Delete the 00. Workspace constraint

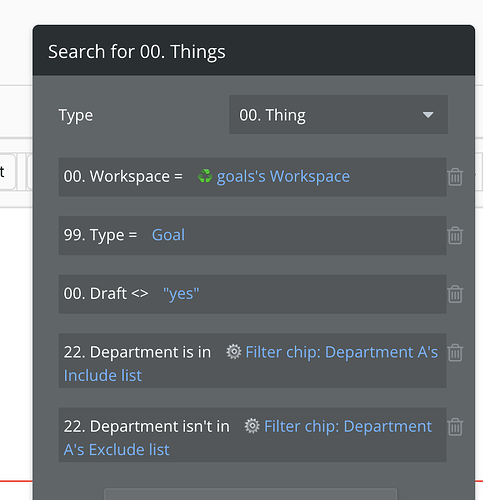[x=455, y=177]
